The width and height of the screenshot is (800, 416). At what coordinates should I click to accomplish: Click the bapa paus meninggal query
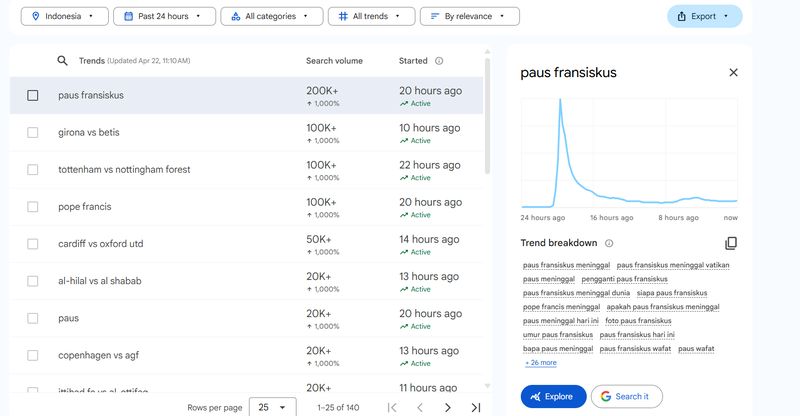coord(558,349)
